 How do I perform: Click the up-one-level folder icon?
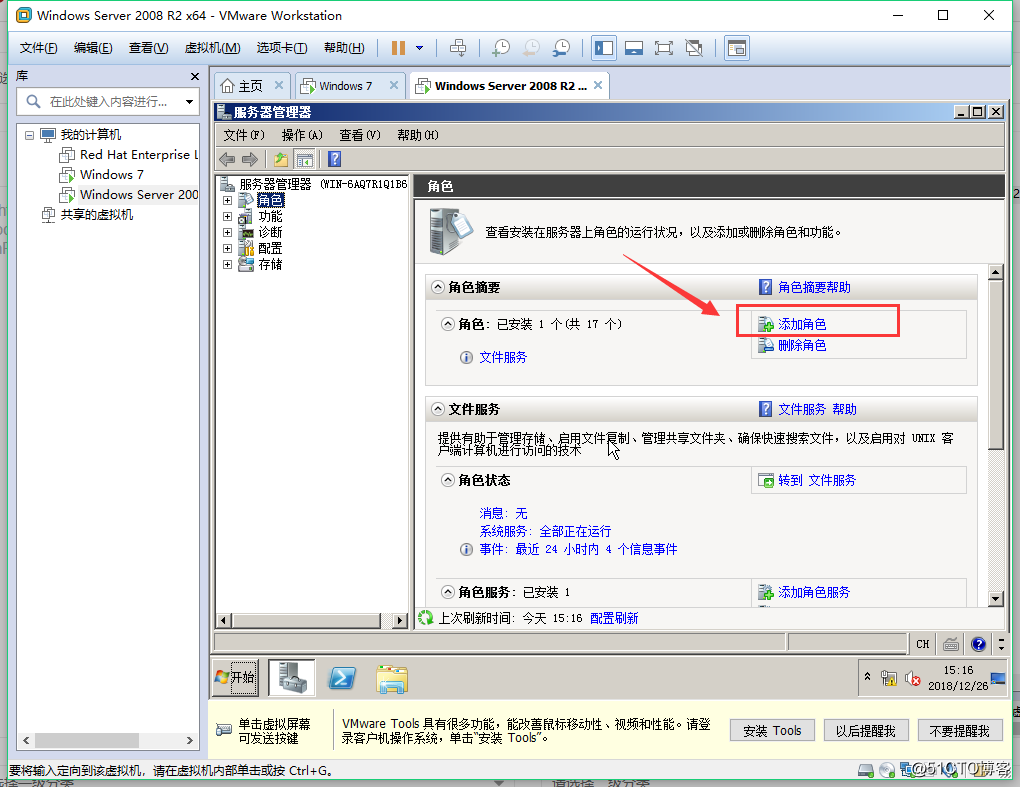point(280,159)
